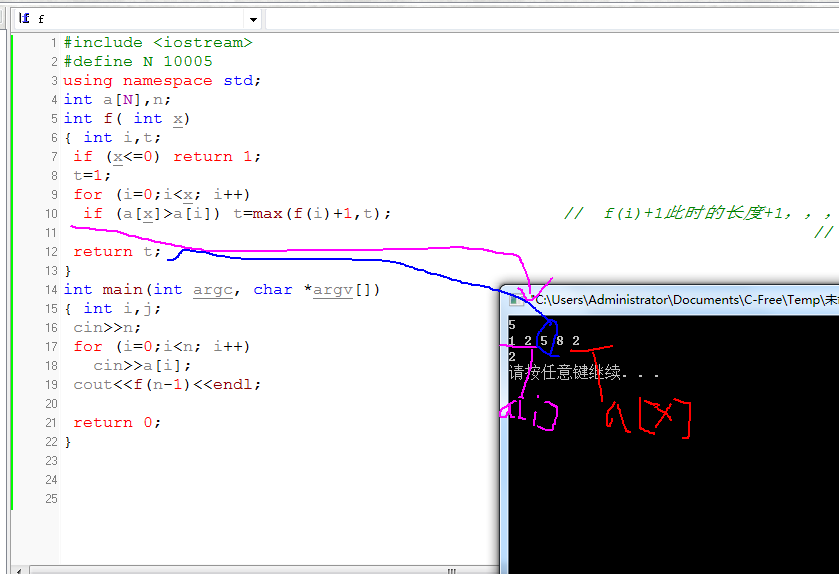Click the function icon beside f

point(24,19)
